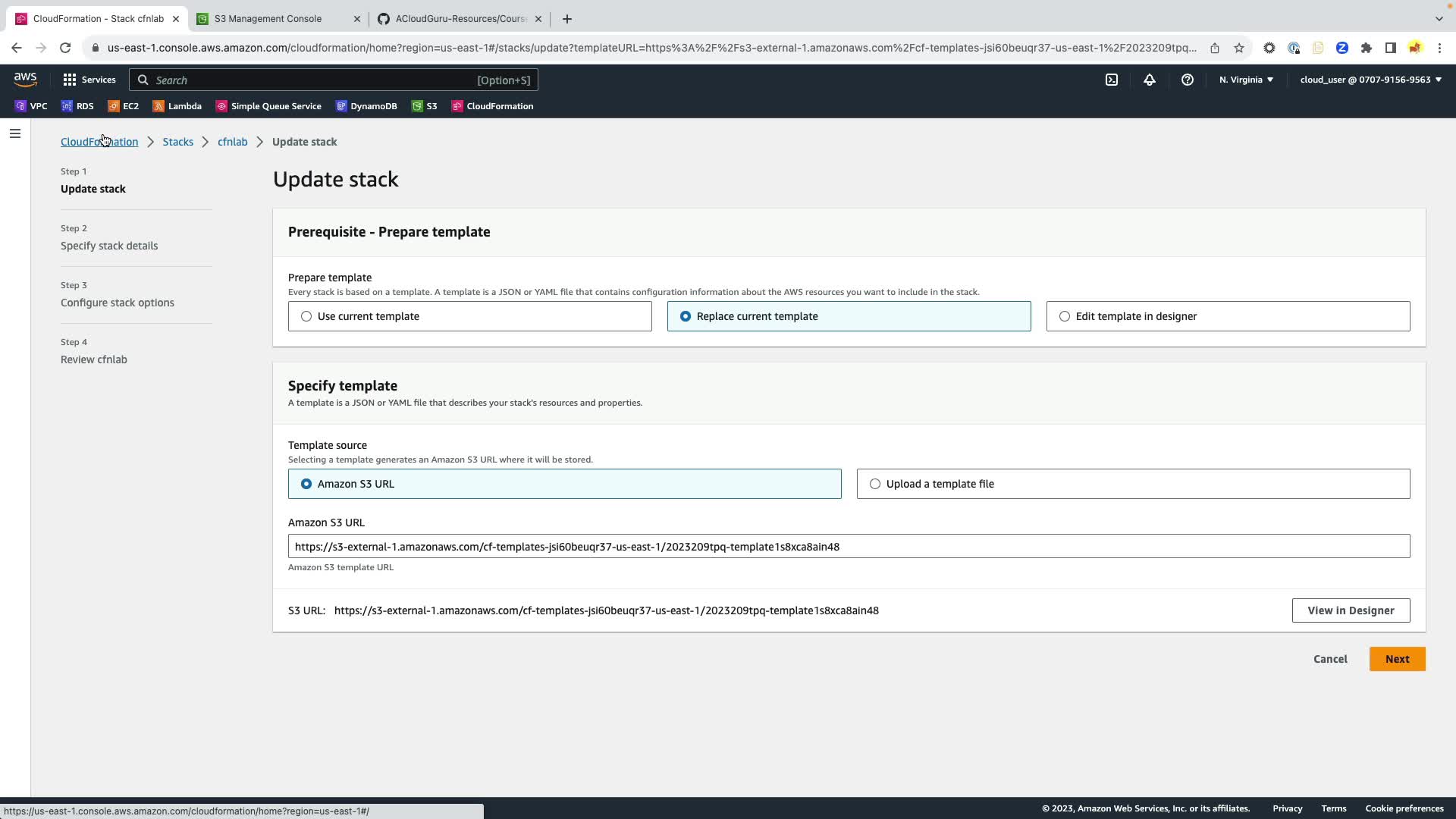
Task: Expand the Chrome tab search chevron
Action: pos(1439,18)
